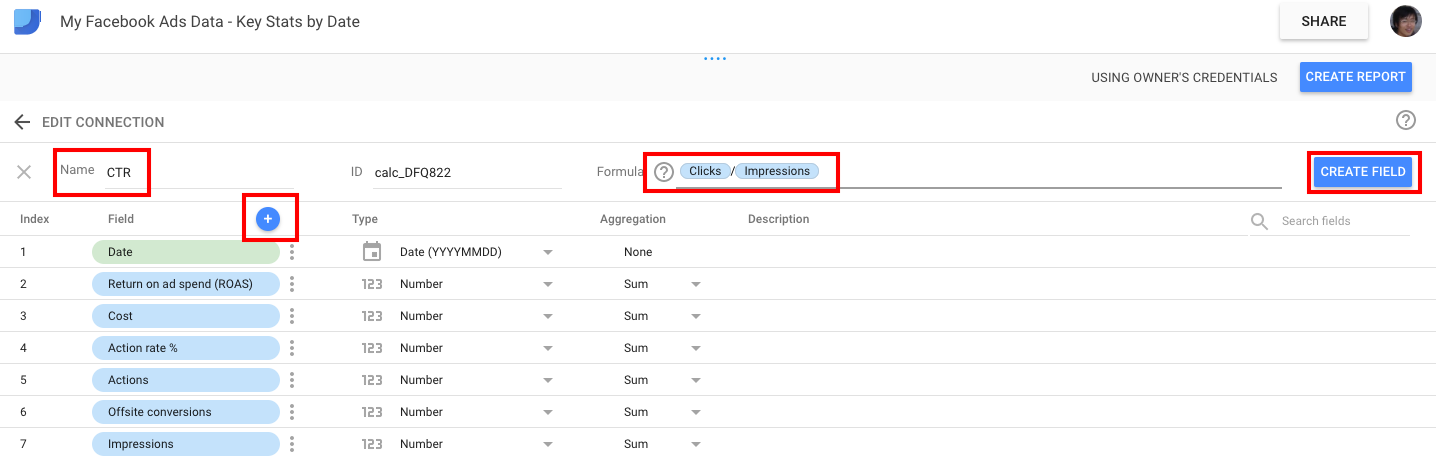Select the Return on ad spend (ROAS) field

tap(186, 284)
